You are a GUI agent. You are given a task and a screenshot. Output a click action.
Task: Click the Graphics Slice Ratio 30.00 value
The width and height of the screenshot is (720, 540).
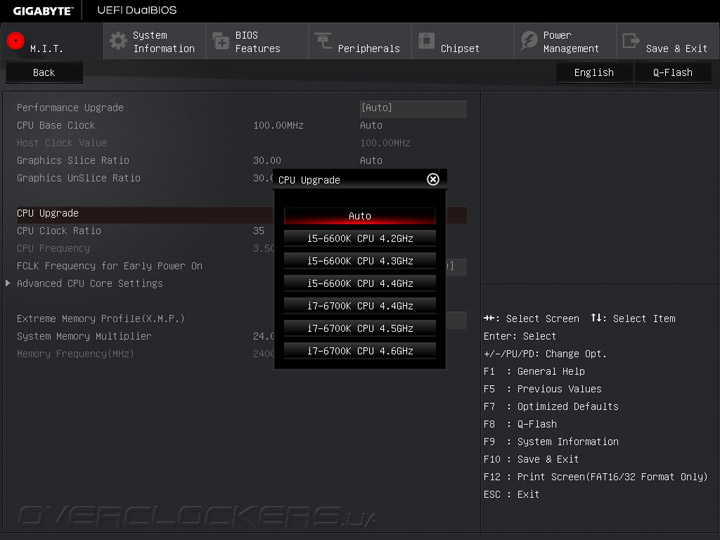(267, 160)
